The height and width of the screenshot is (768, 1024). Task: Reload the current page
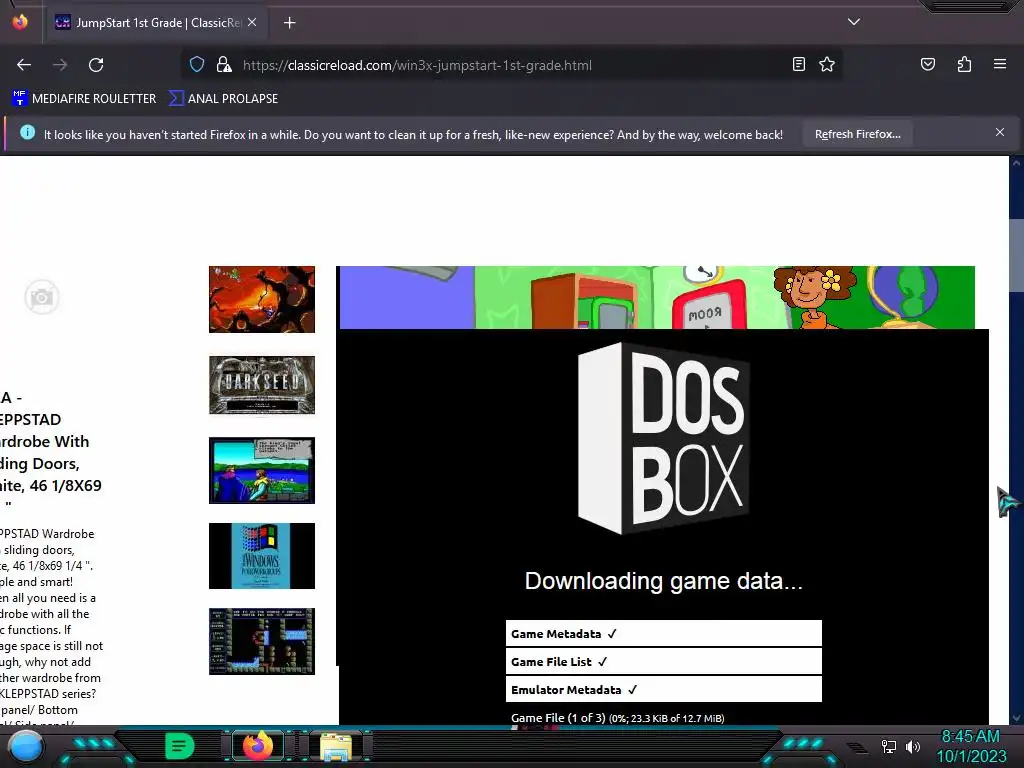96,65
